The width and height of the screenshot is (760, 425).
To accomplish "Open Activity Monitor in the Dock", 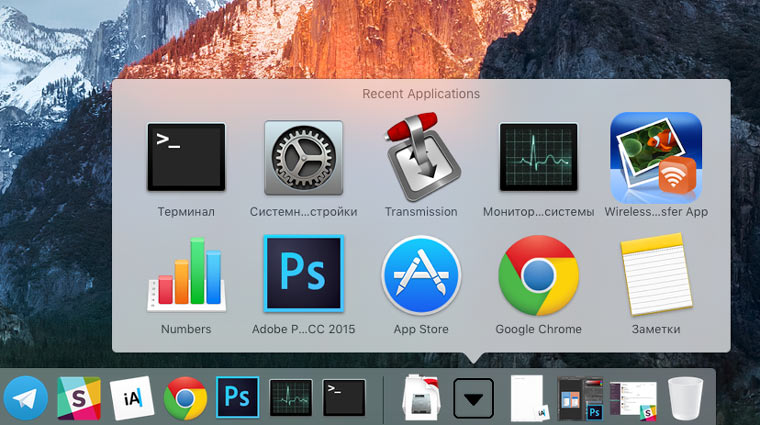I will click(x=291, y=397).
